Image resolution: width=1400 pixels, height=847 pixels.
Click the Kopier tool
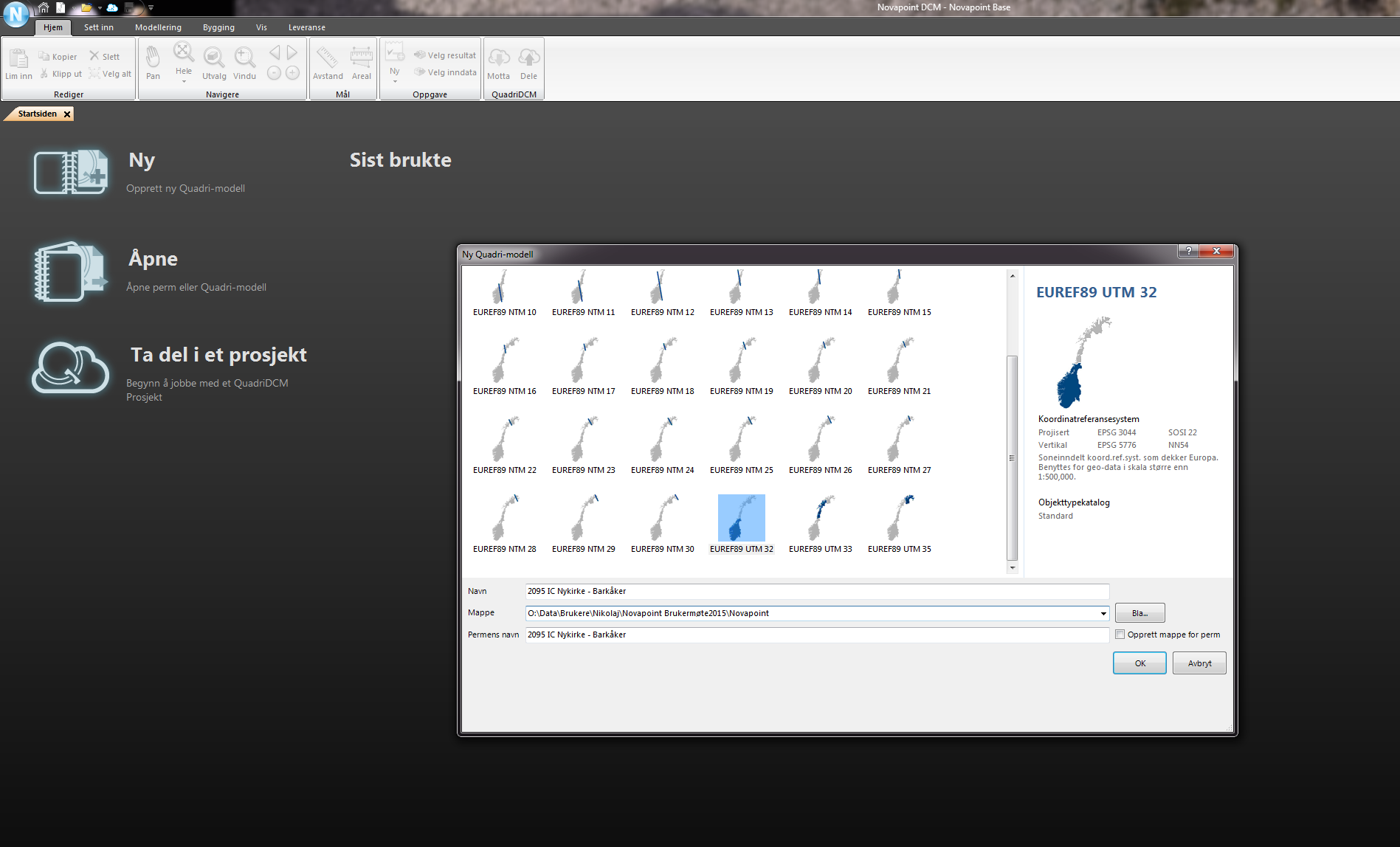point(58,57)
